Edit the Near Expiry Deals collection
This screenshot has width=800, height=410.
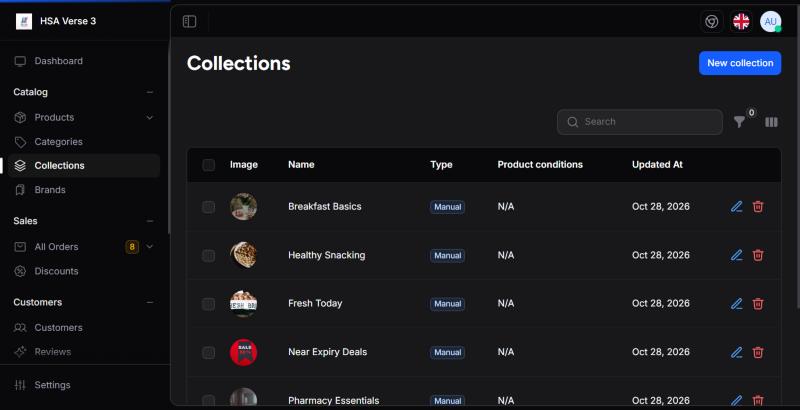point(736,352)
